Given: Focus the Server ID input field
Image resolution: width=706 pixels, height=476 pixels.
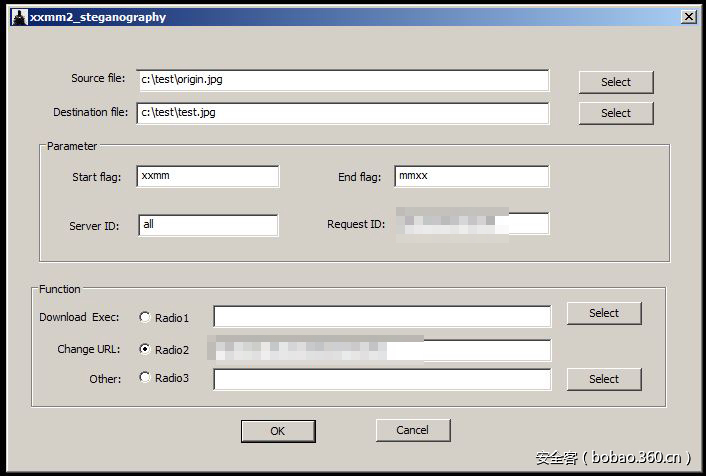Looking at the screenshot, I should click(x=208, y=225).
